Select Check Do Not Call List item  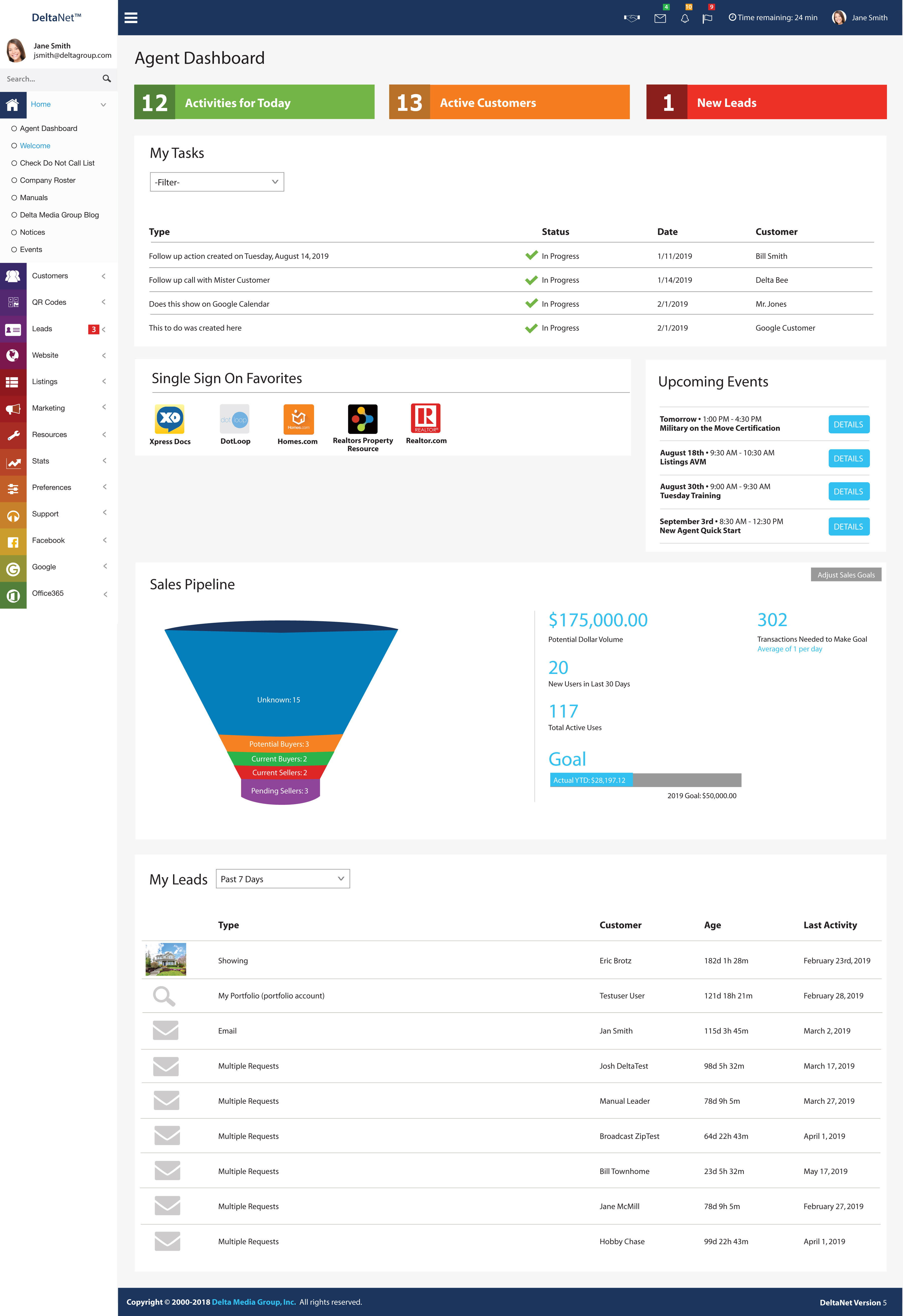click(x=57, y=163)
